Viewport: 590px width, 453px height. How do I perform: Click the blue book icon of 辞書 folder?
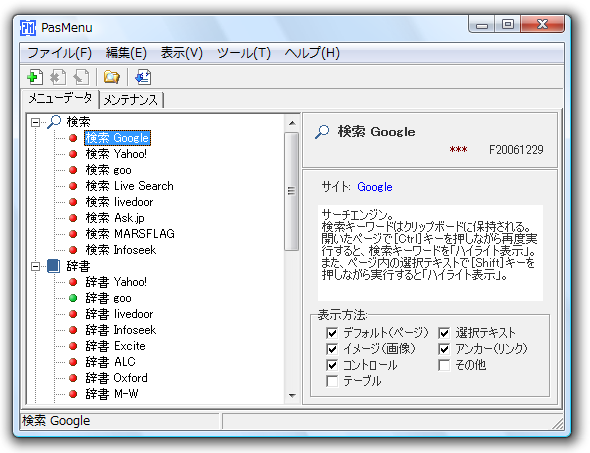point(53,266)
